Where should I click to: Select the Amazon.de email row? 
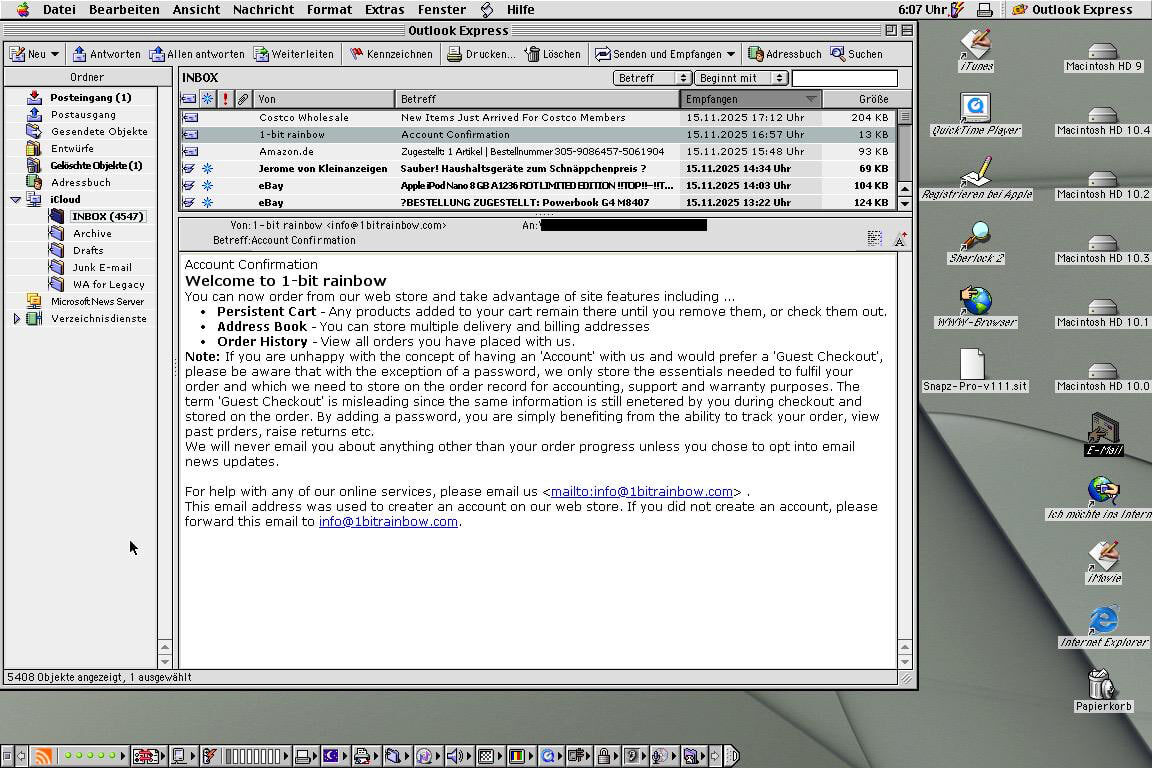[x=538, y=151]
